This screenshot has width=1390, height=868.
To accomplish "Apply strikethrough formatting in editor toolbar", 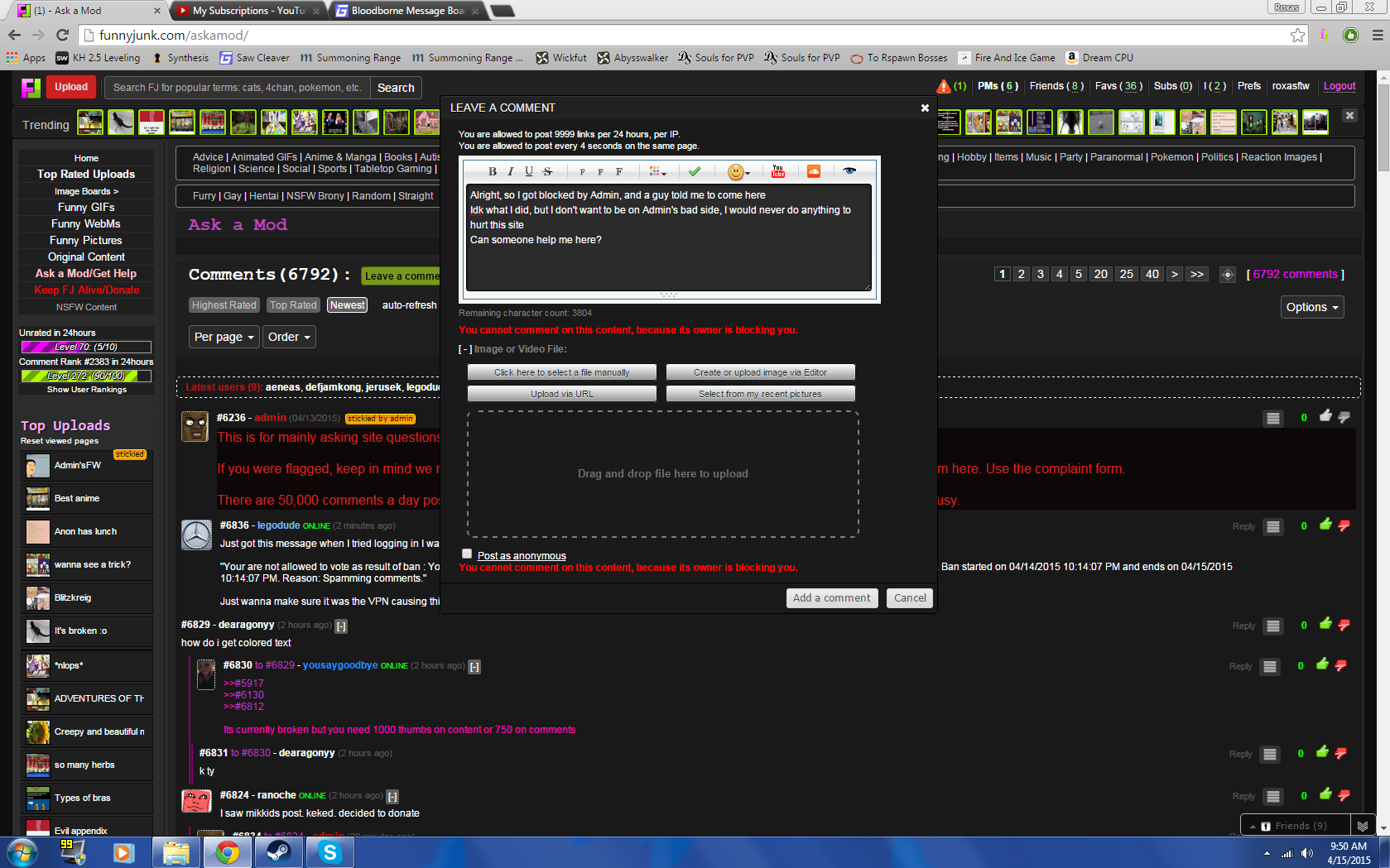I will (547, 171).
